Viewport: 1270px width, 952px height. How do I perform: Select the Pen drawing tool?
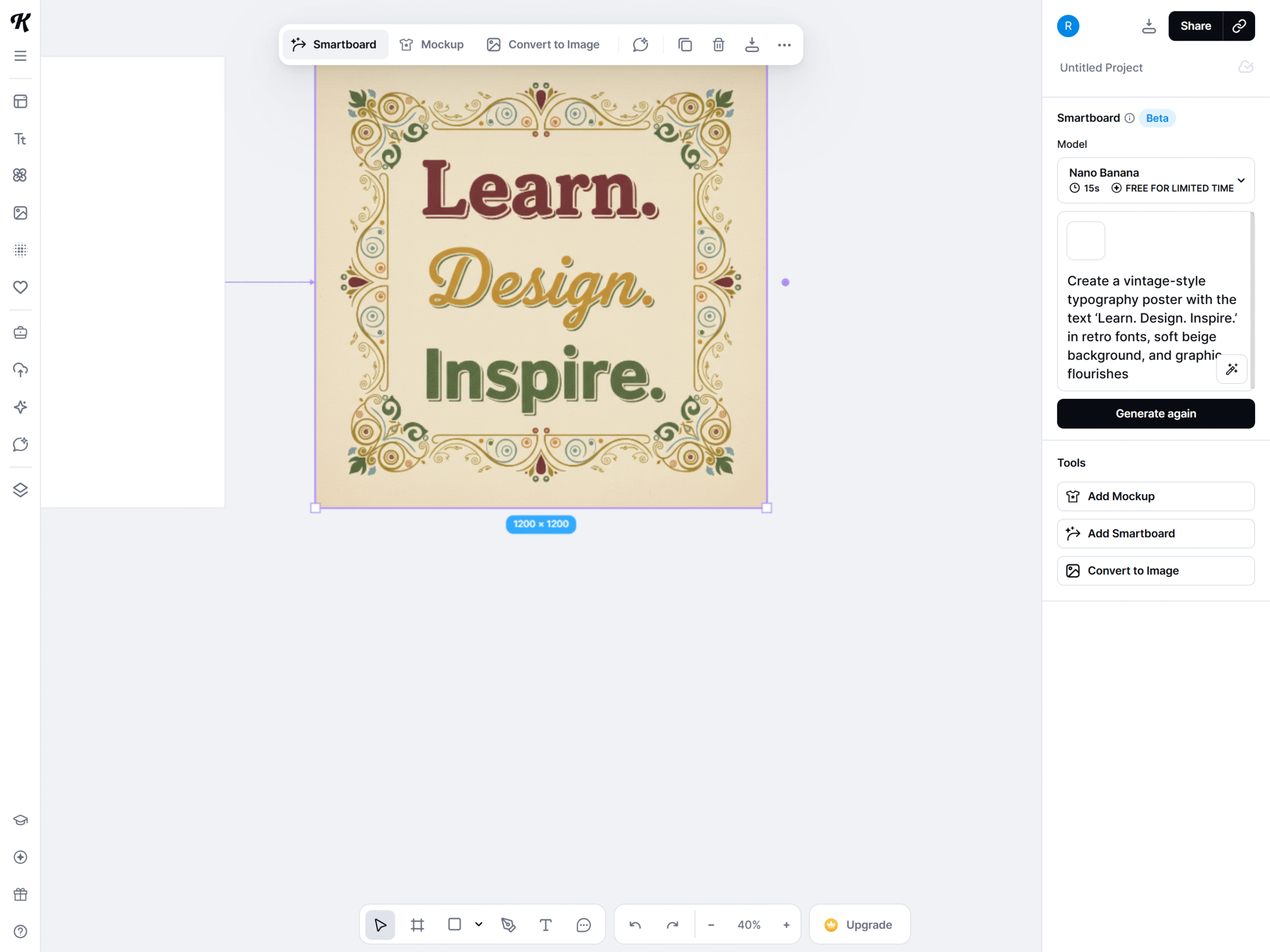tap(508, 924)
